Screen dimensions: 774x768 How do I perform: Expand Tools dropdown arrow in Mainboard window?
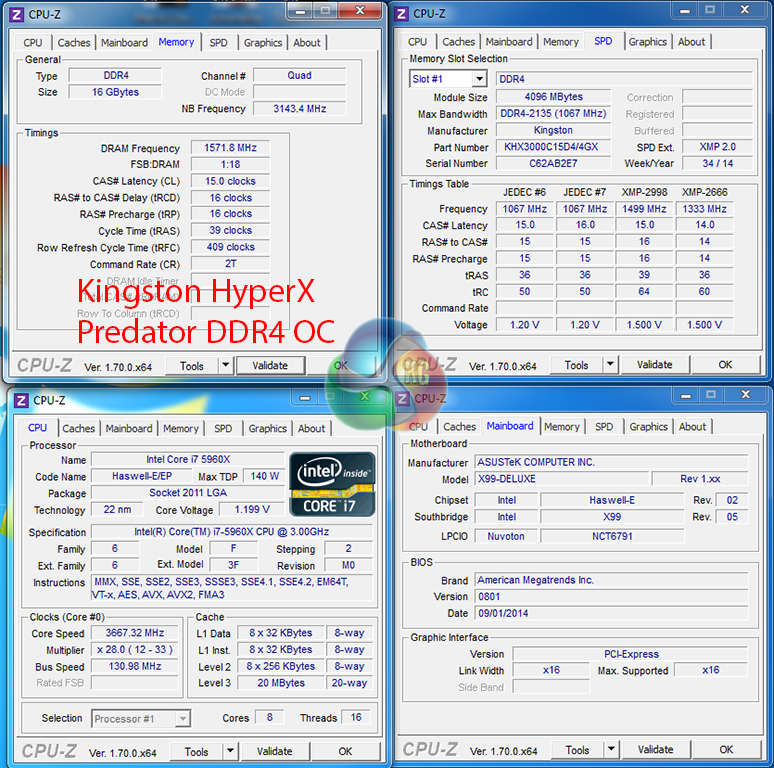point(611,749)
